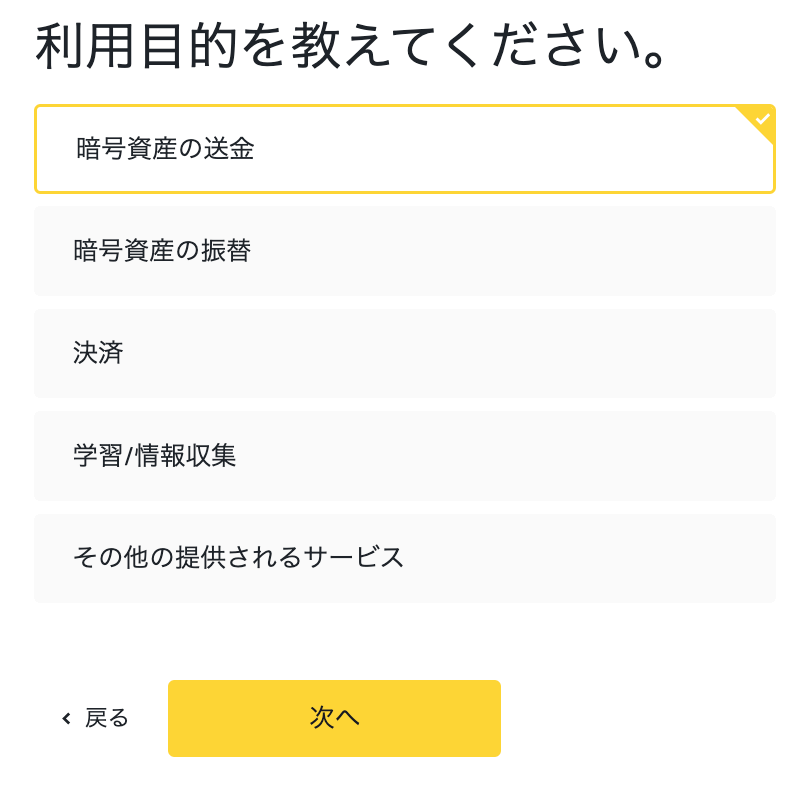The image size is (812, 786).
Task: Click the 暗号資産の送金 label text
Action: pos(165,149)
